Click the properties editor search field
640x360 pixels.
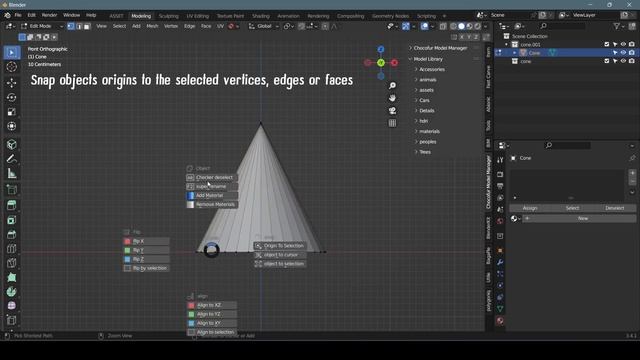coord(567,145)
